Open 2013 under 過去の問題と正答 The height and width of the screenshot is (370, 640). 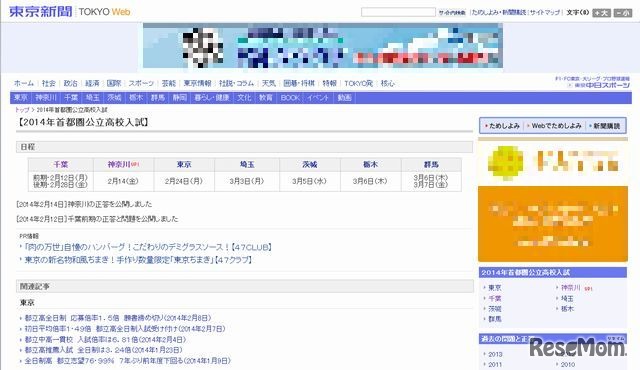point(495,354)
